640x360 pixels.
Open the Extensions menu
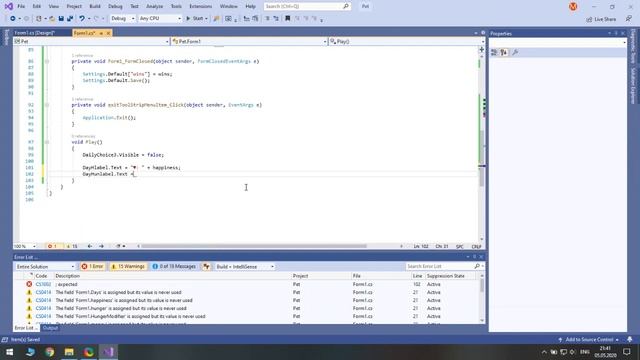(x=200, y=7)
